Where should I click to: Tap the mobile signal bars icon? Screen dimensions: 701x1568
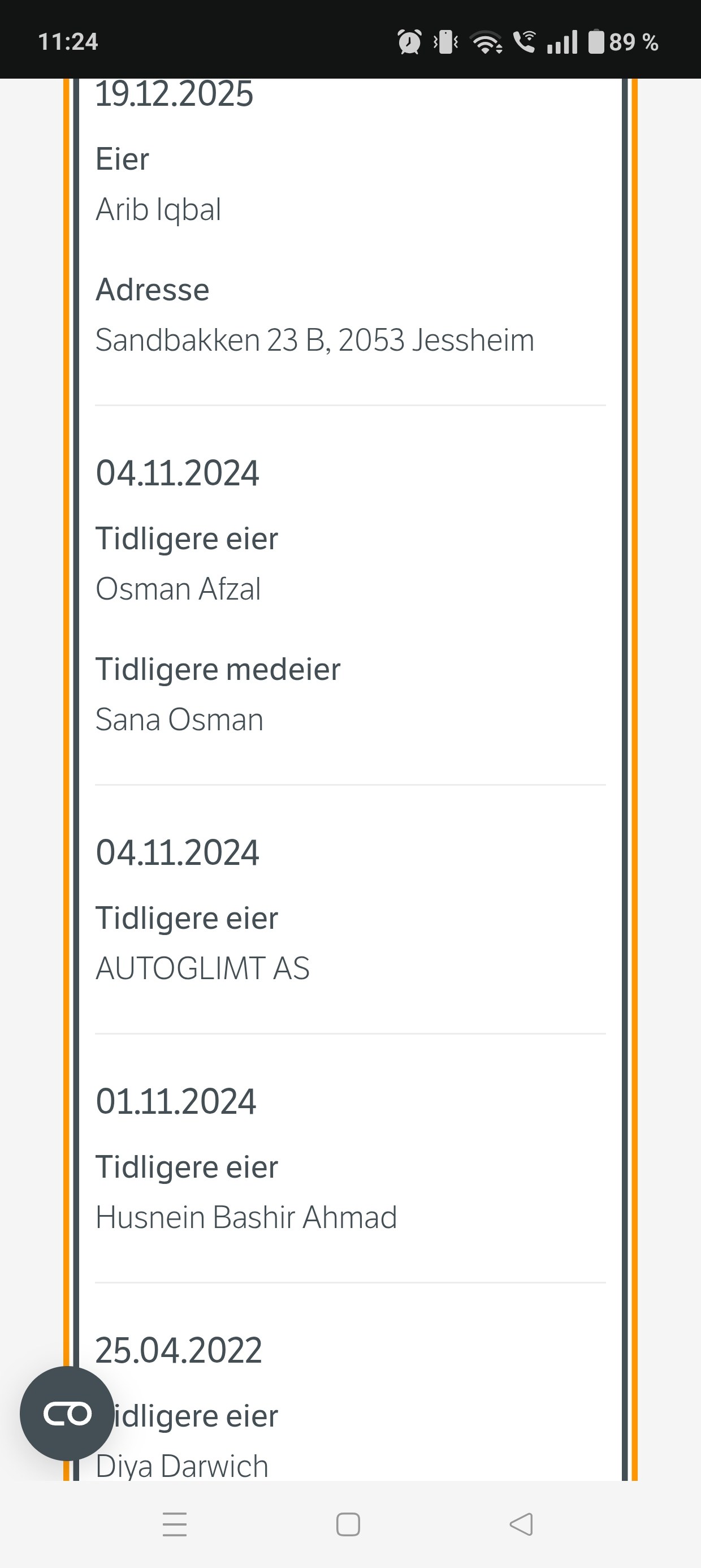(562, 42)
